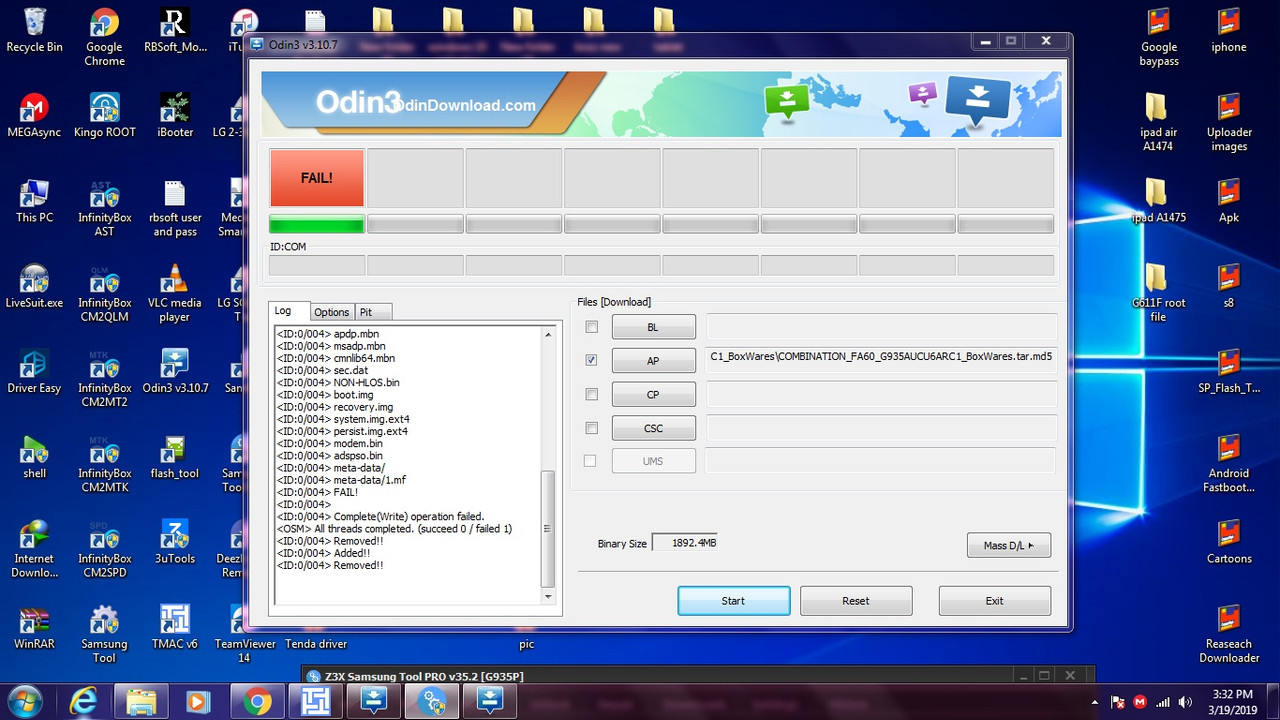This screenshot has width=1280, height=720.
Task: Click the log scrollbar down arrow
Action: [547, 597]
